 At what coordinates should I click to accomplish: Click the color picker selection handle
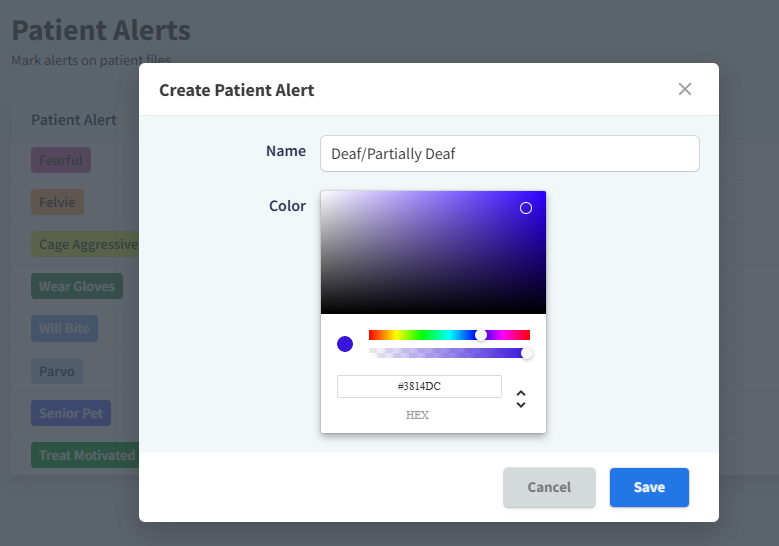[x=526, y=208]
